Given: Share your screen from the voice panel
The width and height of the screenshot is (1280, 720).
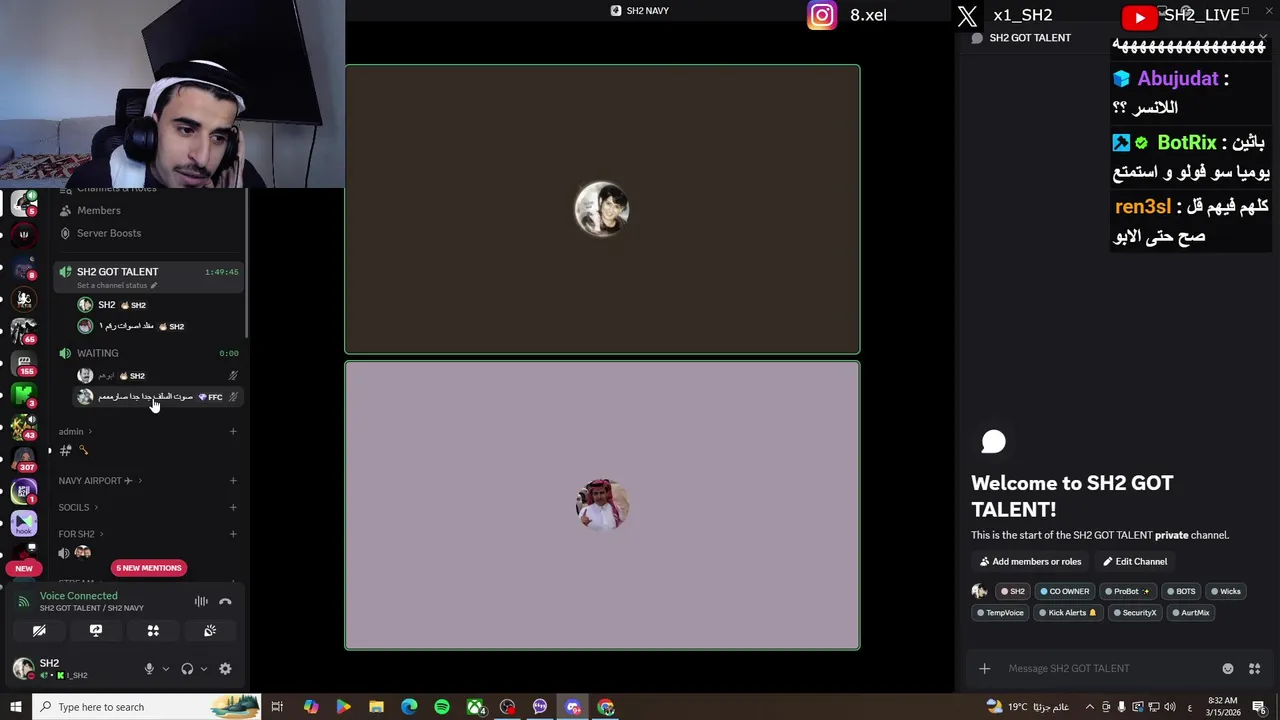Looking at the screenshot, I should [x=96, y=631].
